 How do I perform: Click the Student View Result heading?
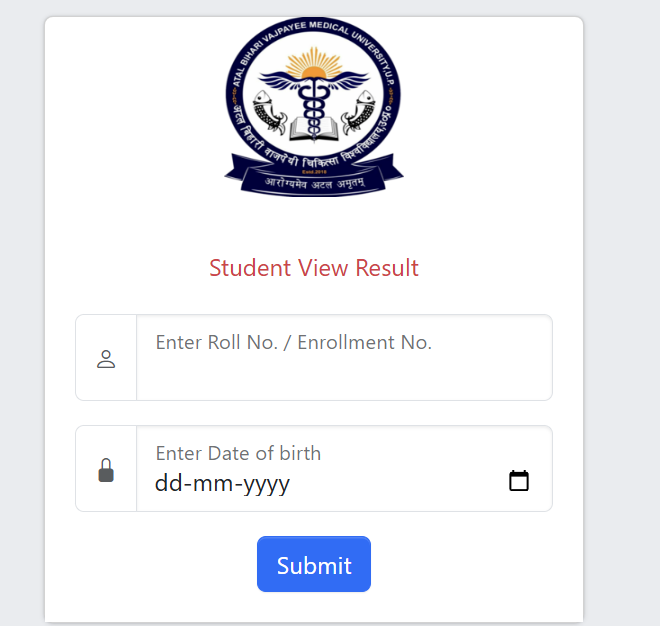314,268
